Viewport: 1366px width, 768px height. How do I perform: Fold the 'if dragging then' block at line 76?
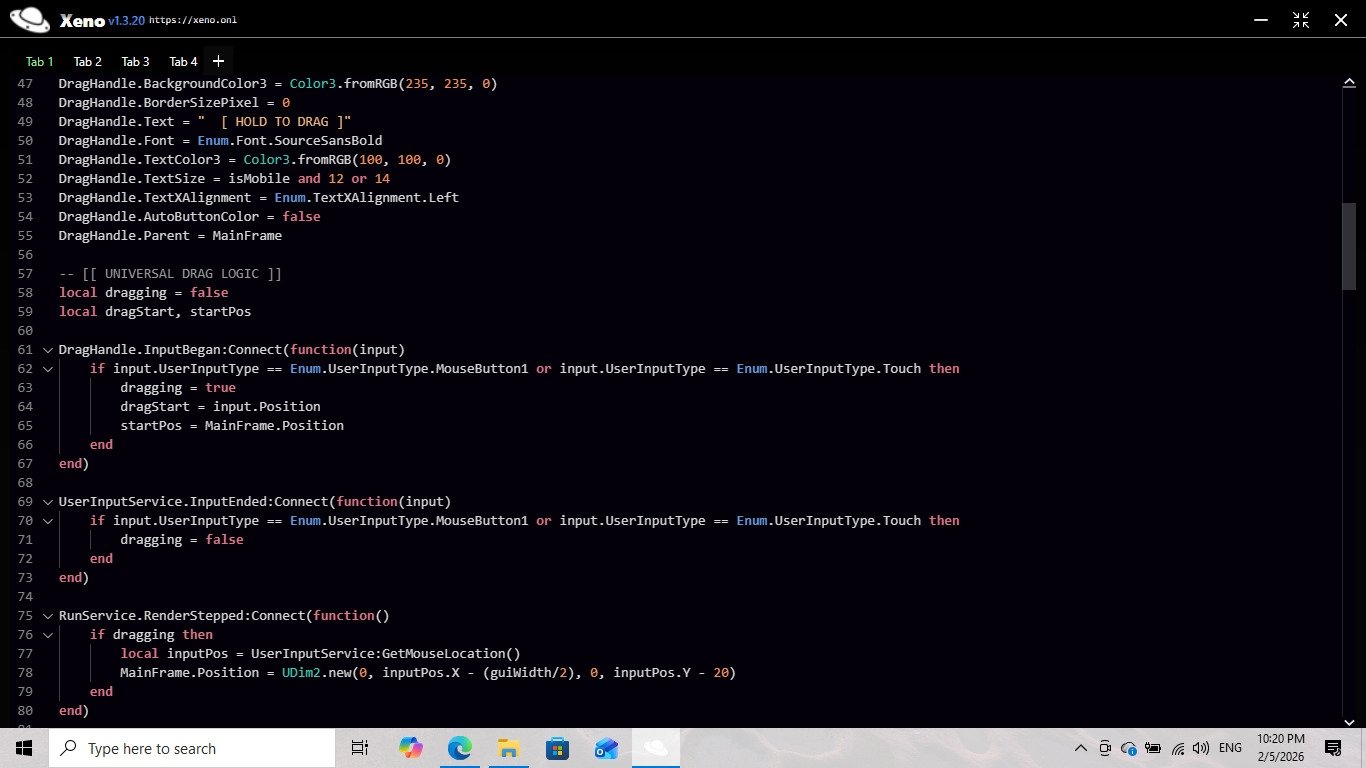tap(47, 635)
